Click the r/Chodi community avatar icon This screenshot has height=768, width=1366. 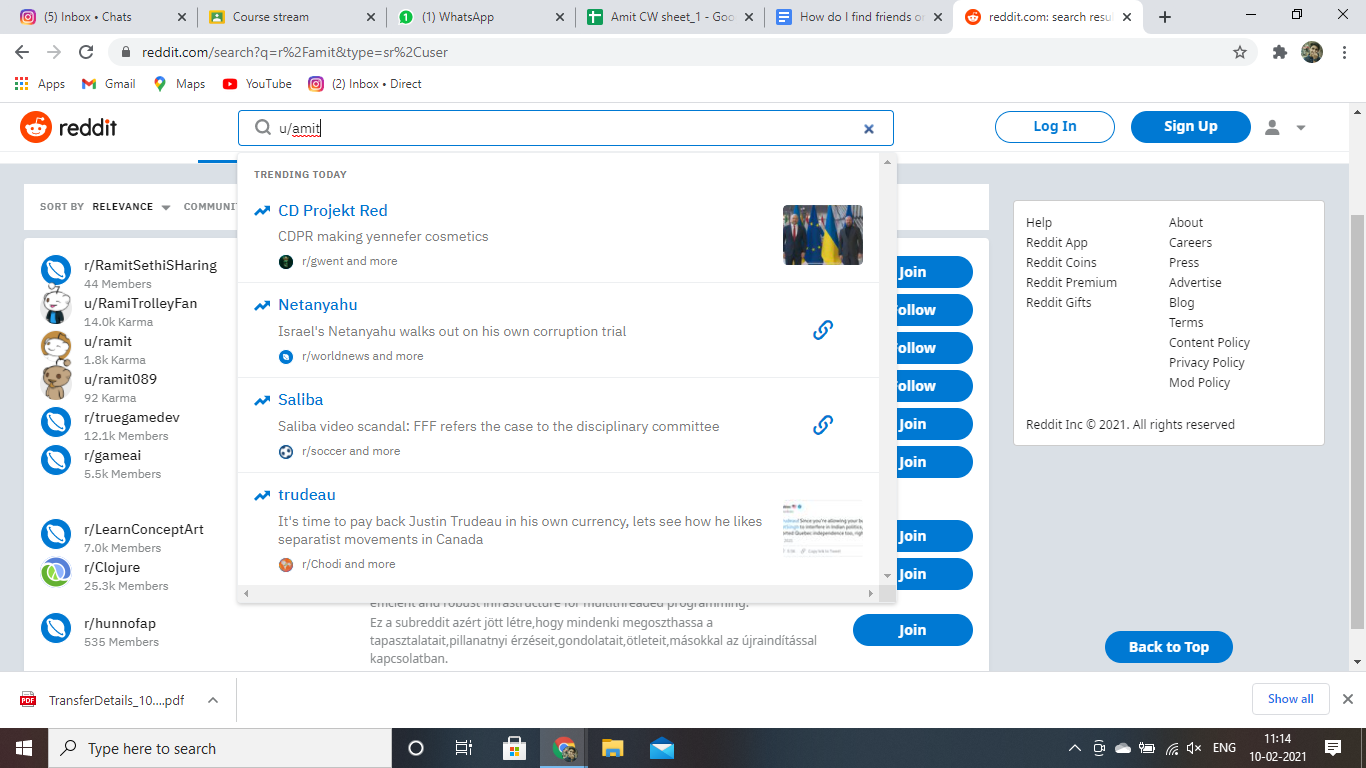tap(286, 565)
